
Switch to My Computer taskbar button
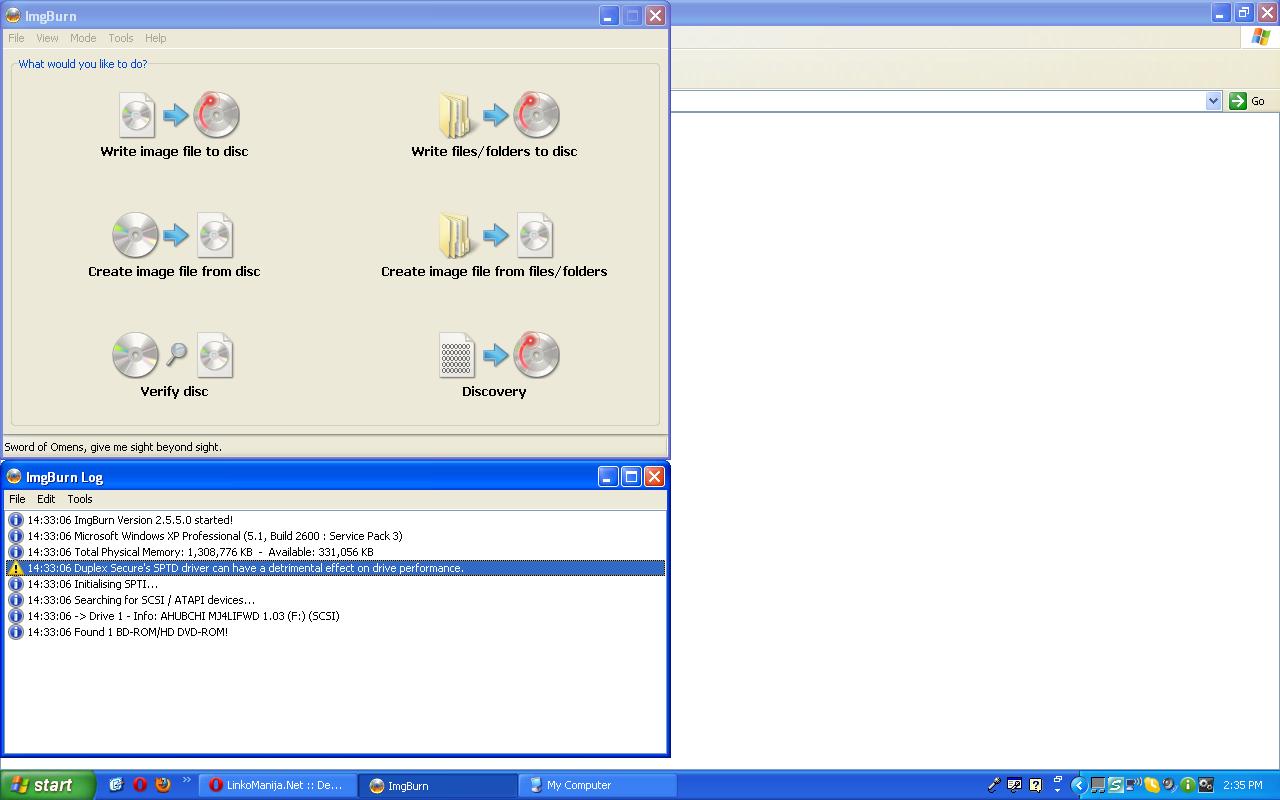pyautogui.click(x=598, y=785)
